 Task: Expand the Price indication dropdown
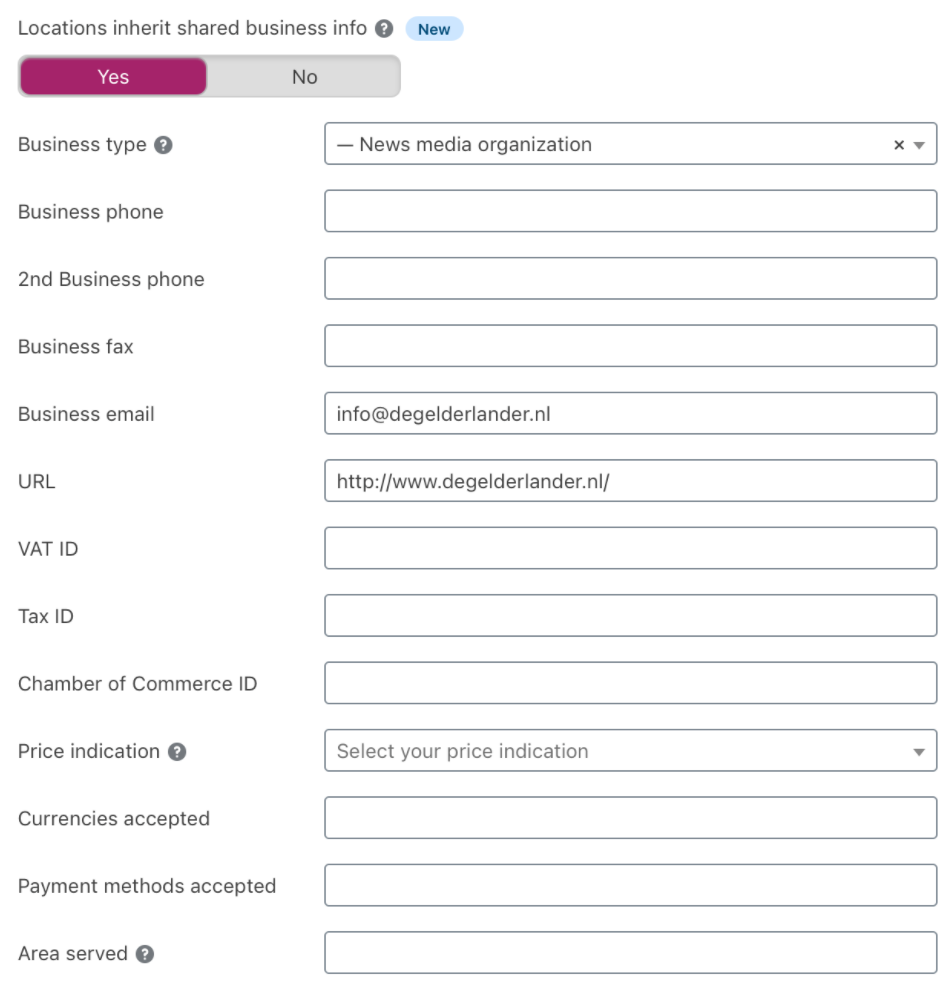pos(919,752)
